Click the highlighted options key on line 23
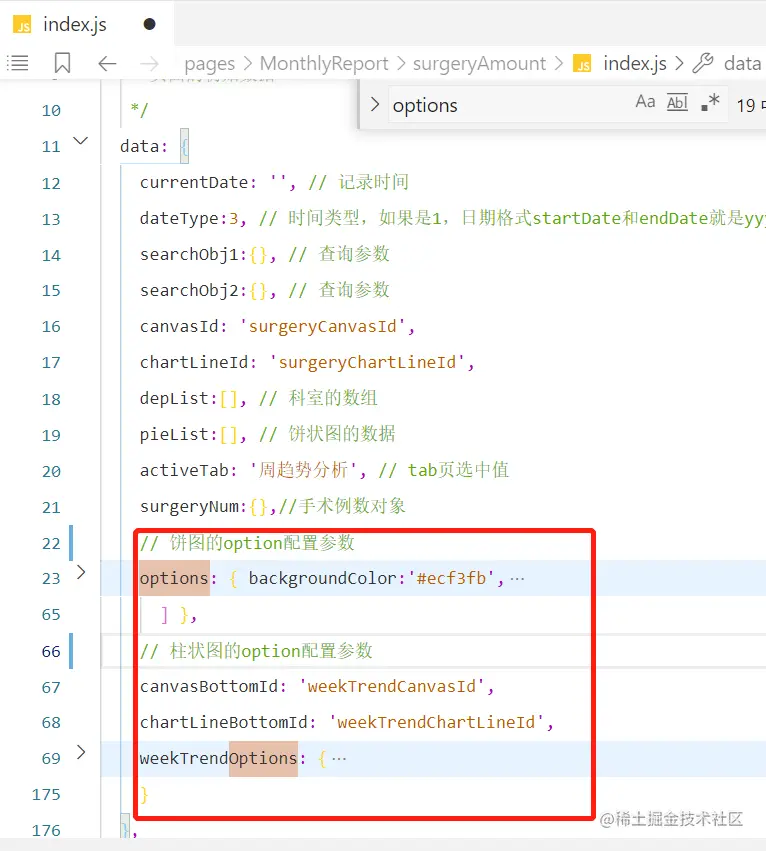This screenshot has height=851, width=766. pyautogui.click(x=174, y=579)
